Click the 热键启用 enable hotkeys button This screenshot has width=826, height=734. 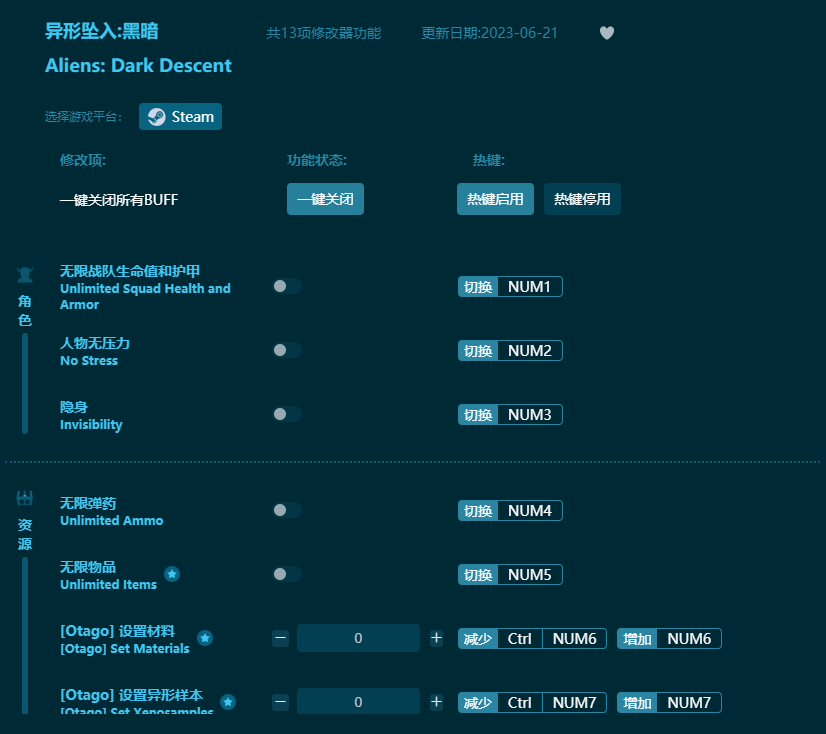(495, 199)
